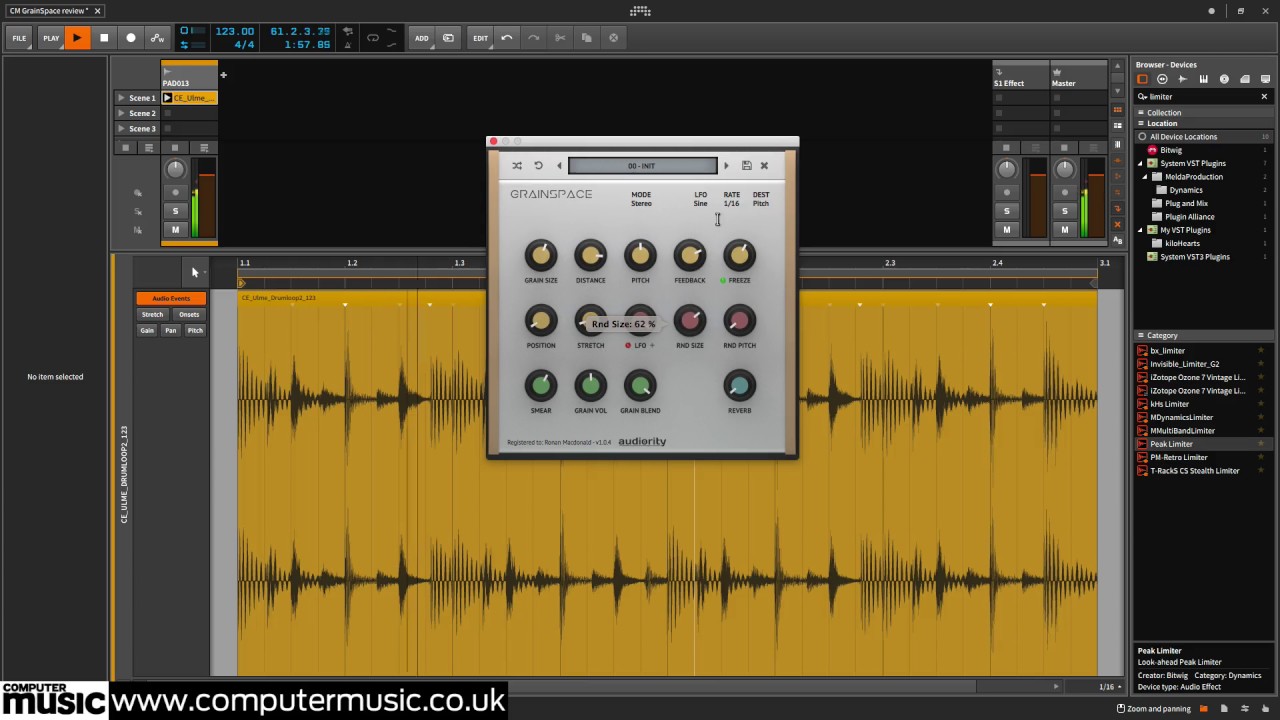Open the FILE menu
1280x720 pixels.
(x=19, y=38)
